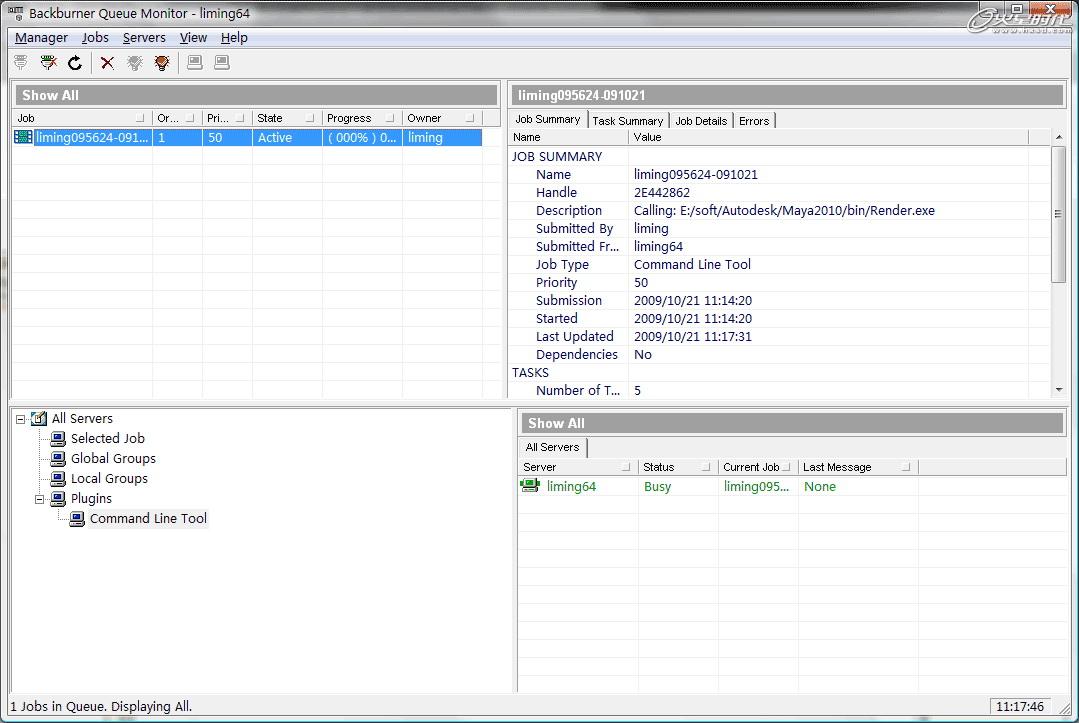Click the Or... column header
The width and height of the screenshot is (1079, 723).
[x=177, y=118]
